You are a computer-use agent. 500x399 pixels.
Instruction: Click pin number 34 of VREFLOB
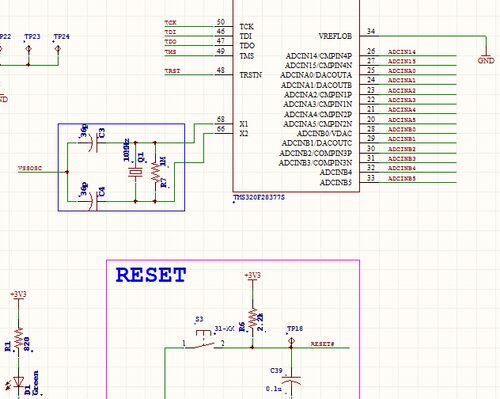pyautogui.click(x=371, y=31)
